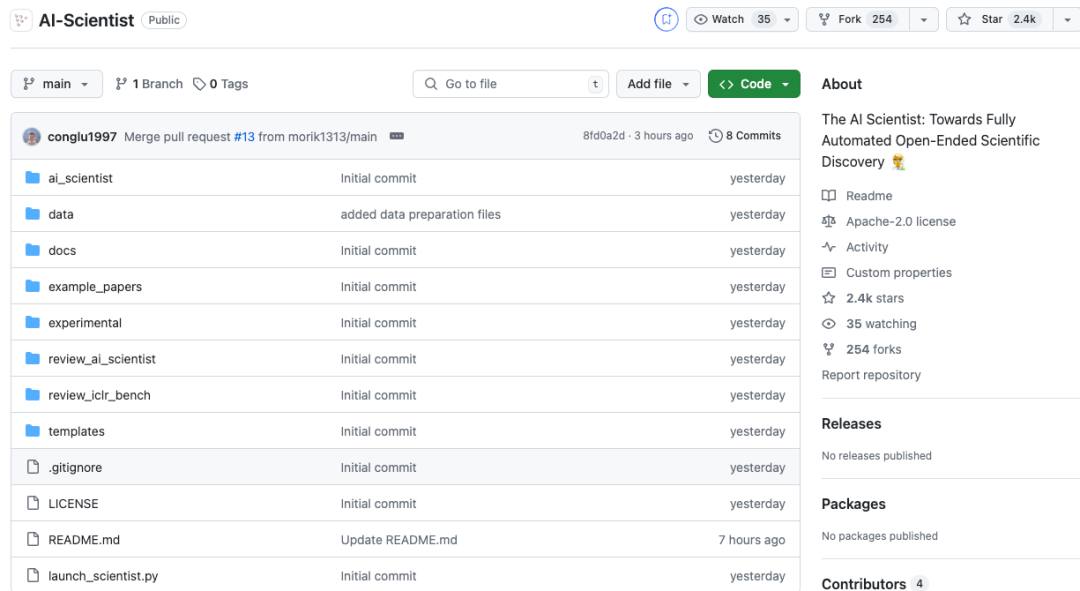Screen dimensions: 1080x591
Task: Click the ai_scientist folder icon
Action: tap(32, 178)
